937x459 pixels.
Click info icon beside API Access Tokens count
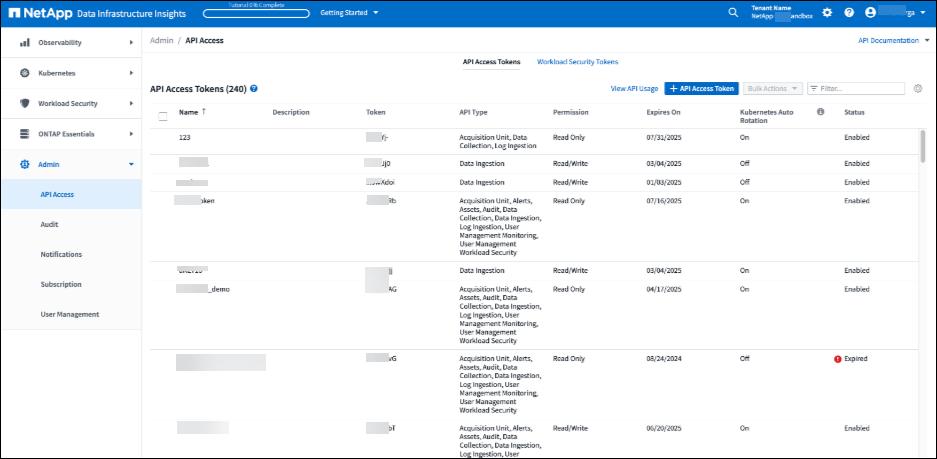point(254,89)
